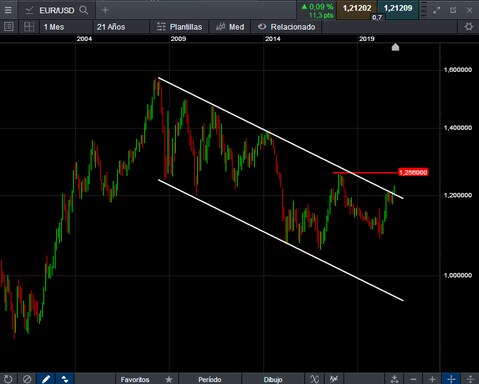Open Plantillas templates menu
The width and height of the screenshot is (479, 384).
(179, 27)
